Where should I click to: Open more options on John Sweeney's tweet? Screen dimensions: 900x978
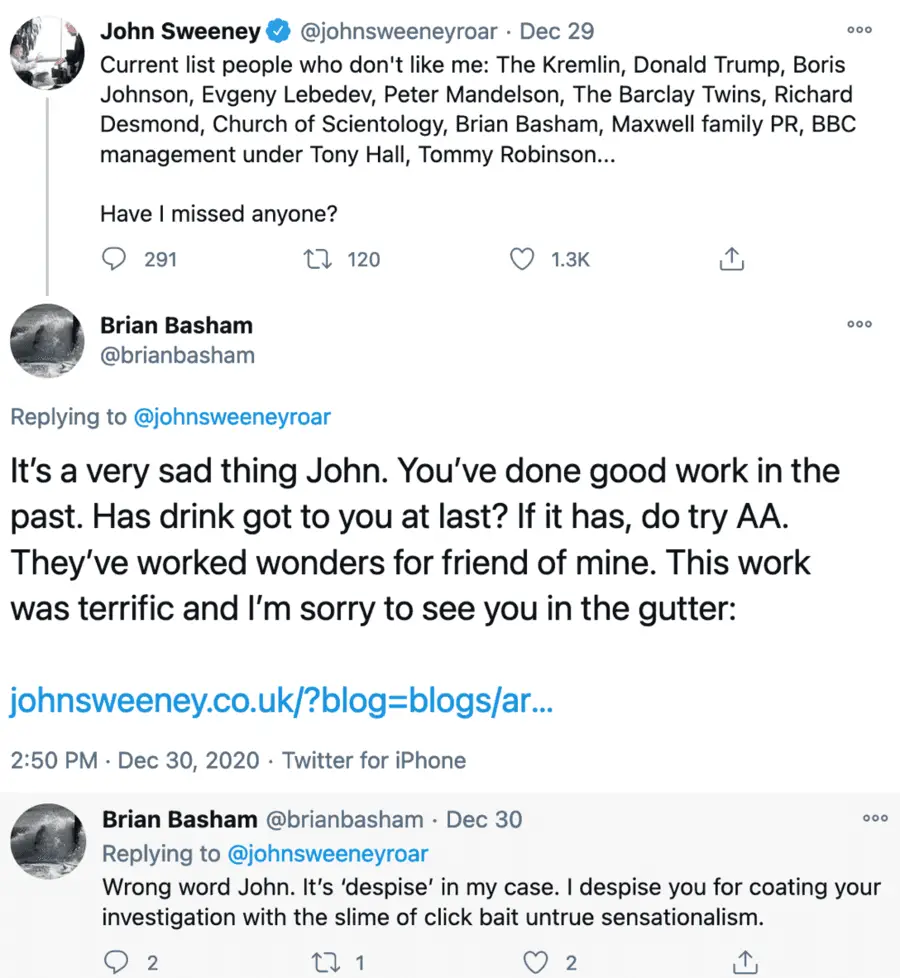pyautogui.click(x=859, y=30)
